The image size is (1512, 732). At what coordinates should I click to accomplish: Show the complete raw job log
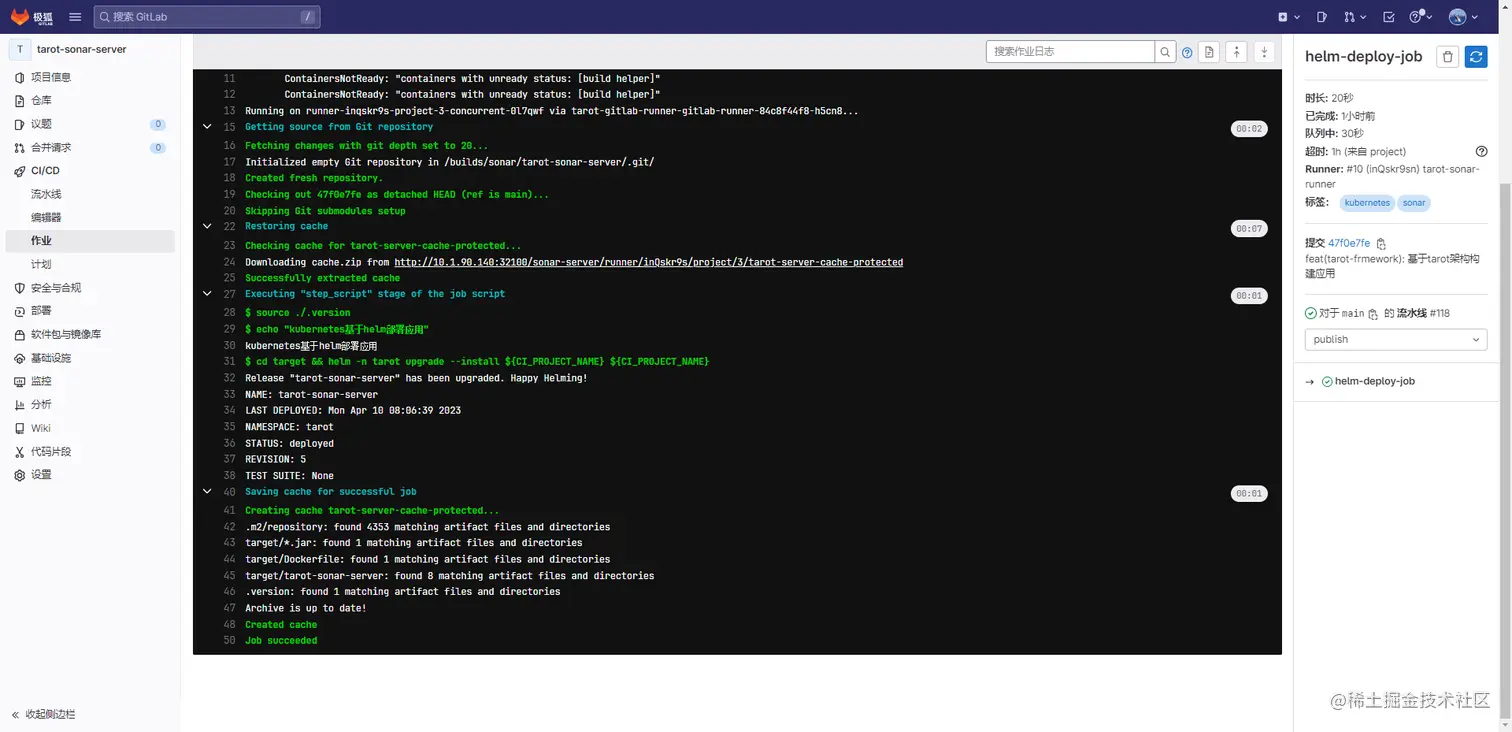point(1210,52)
